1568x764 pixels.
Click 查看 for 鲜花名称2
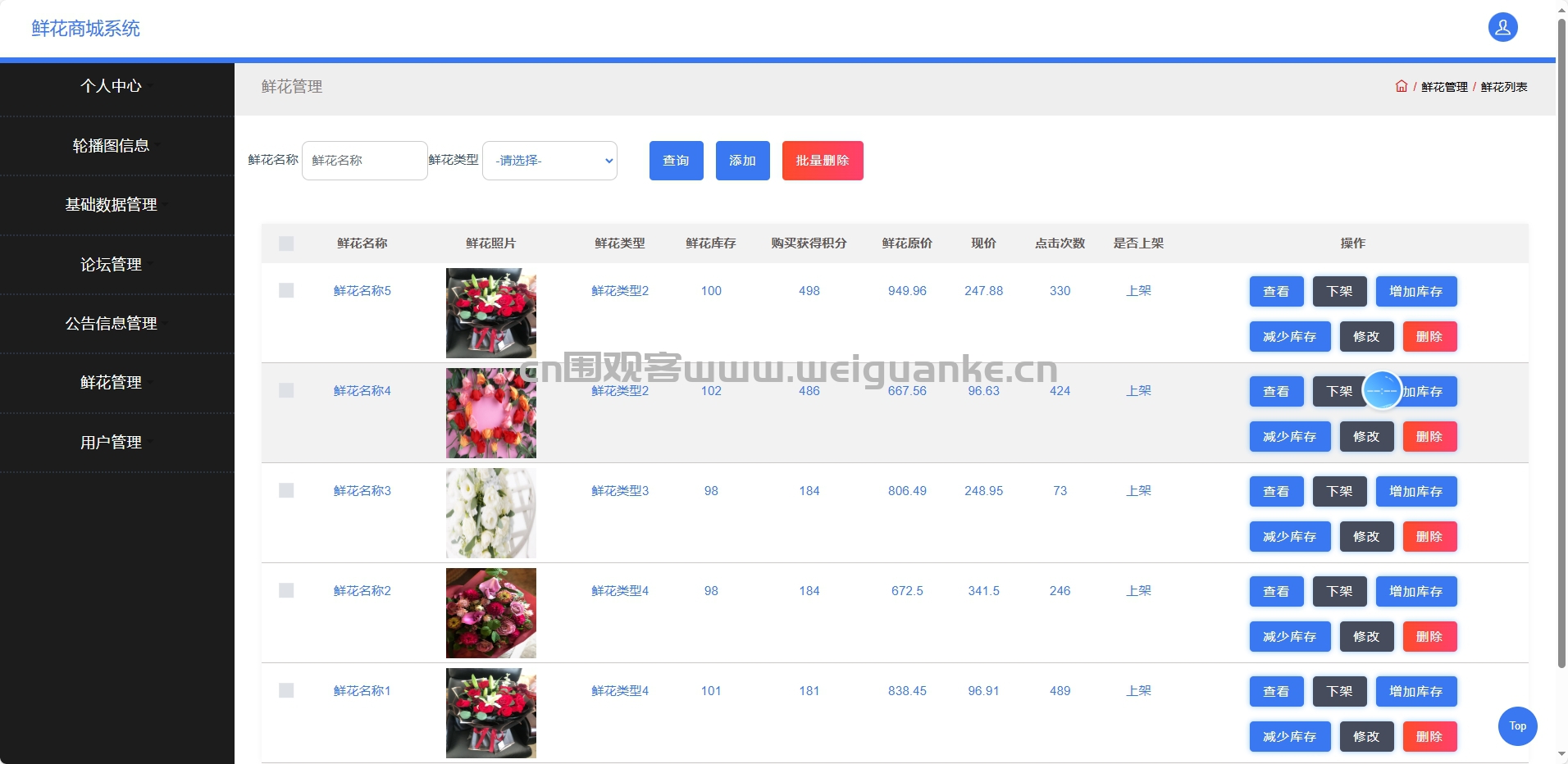point(1276,591)
